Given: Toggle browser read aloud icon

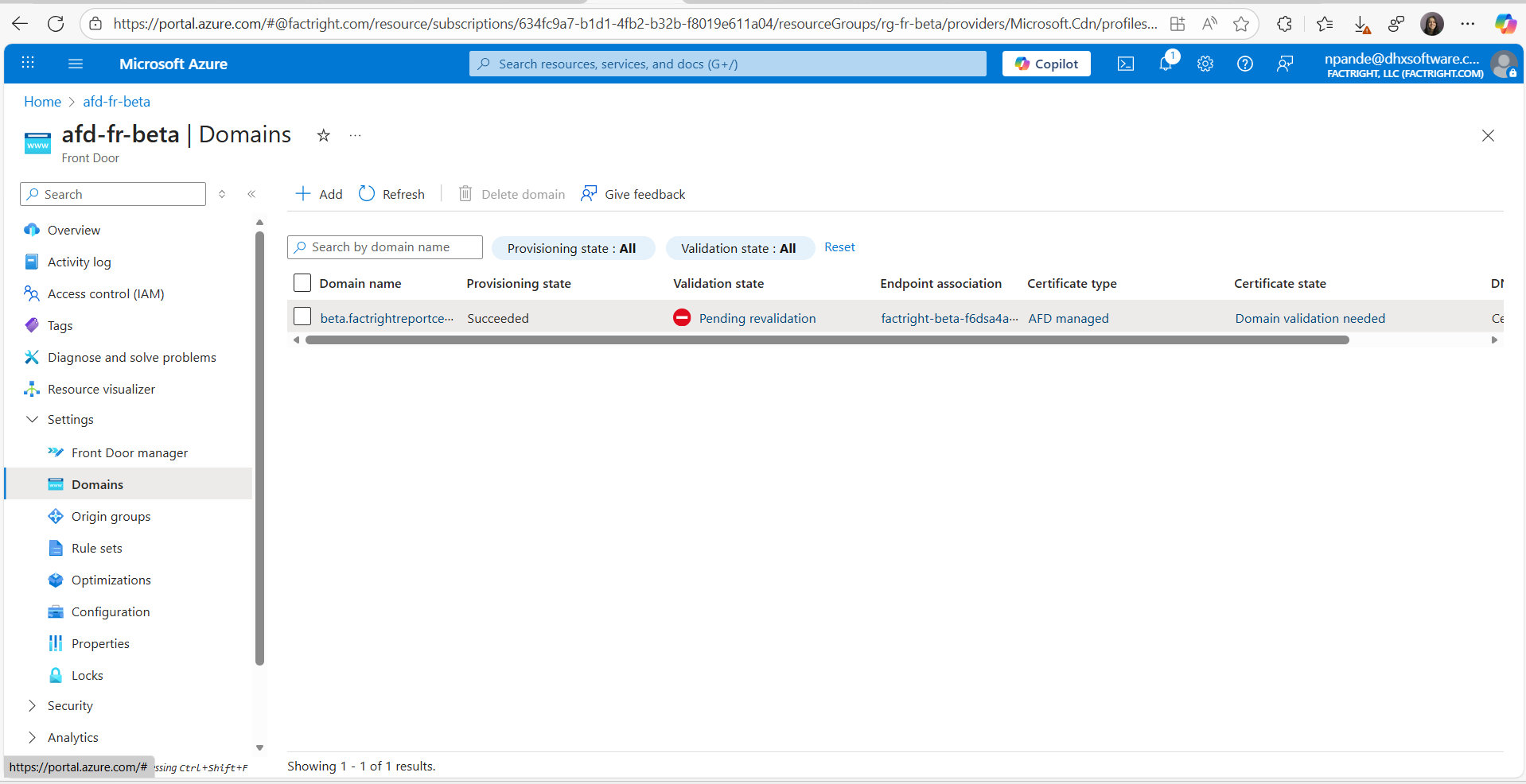Looking at the screenshot, I should pos(1209,24).
